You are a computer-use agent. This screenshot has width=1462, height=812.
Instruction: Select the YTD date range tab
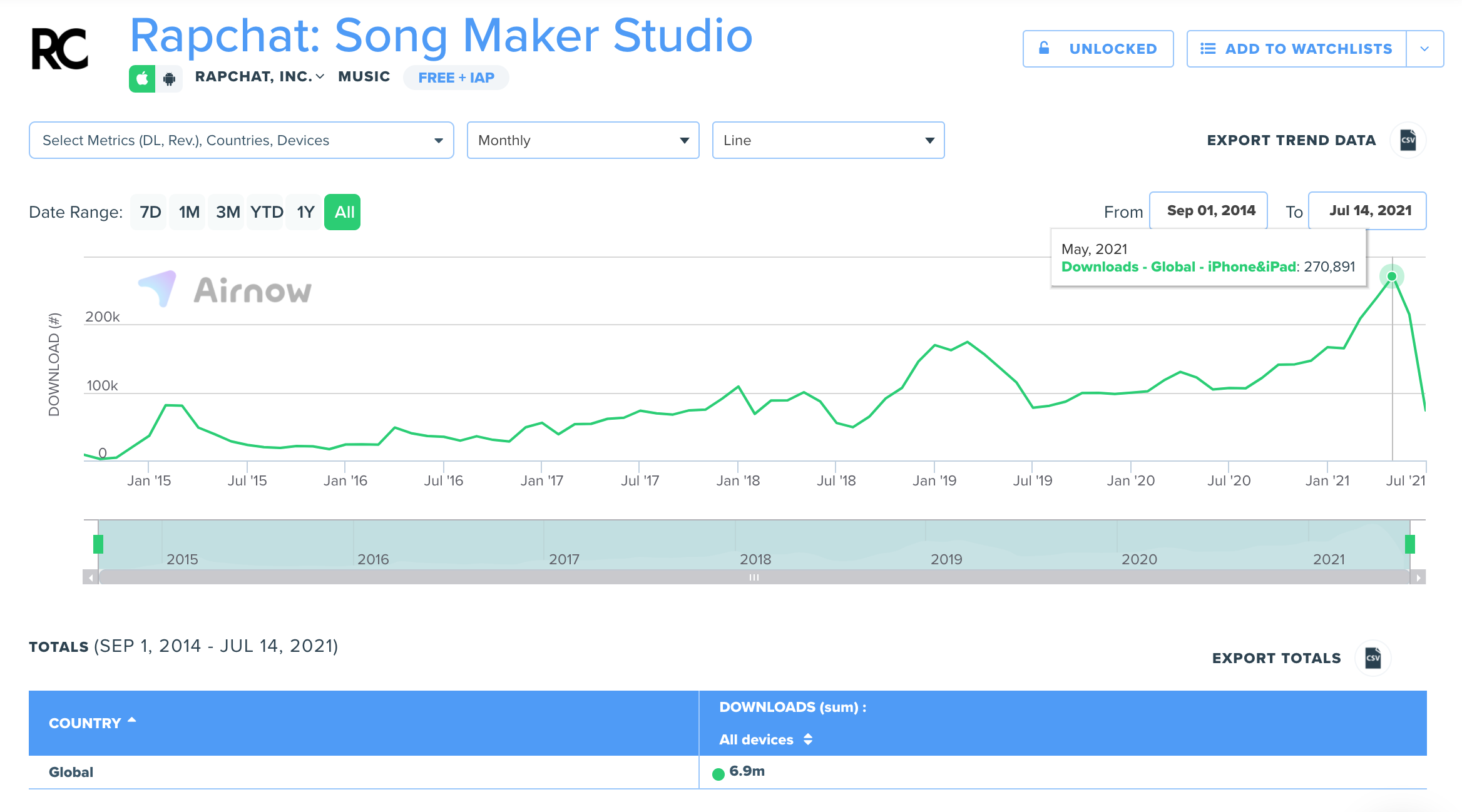(267, 212)
